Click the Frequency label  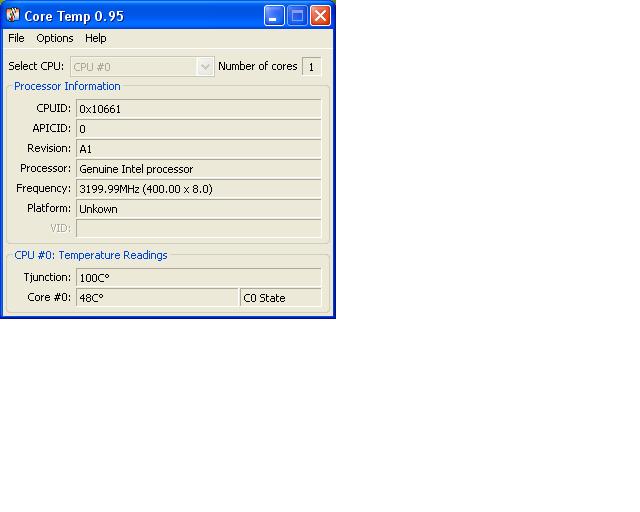[x=43, y=189]
